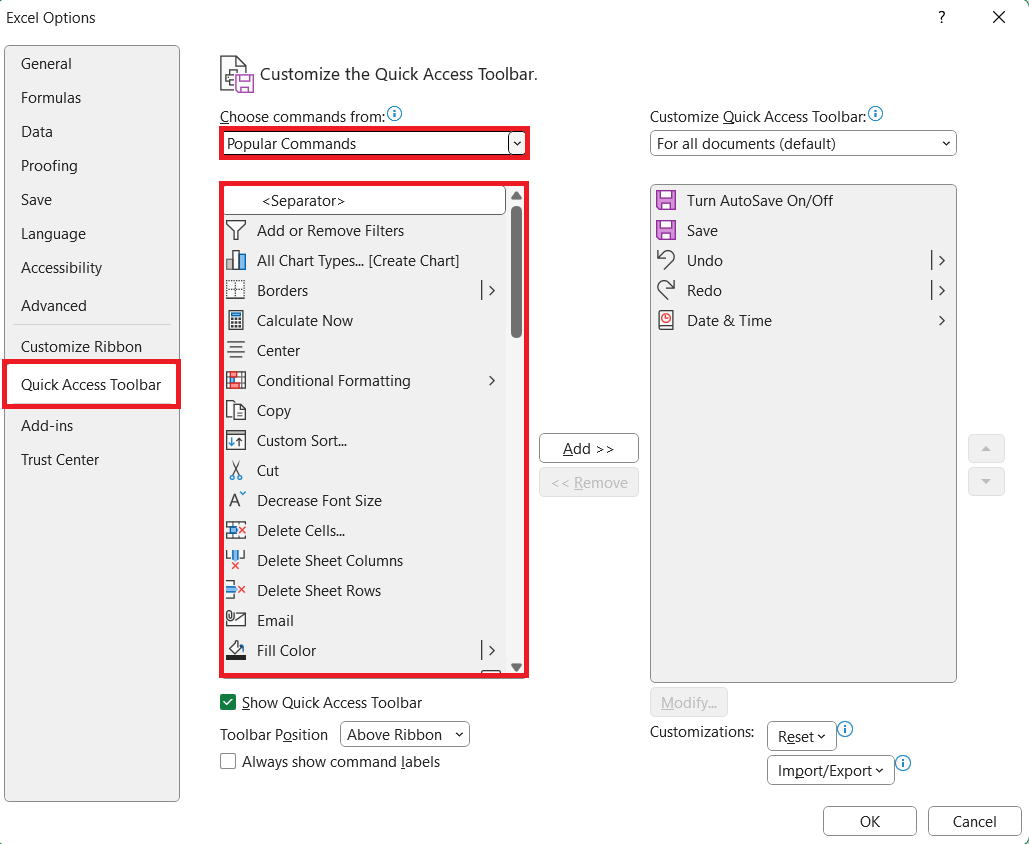The image size is (1029, 844).
Task: Enable Always show command labels checkbox
Action: tap(228, 761)
